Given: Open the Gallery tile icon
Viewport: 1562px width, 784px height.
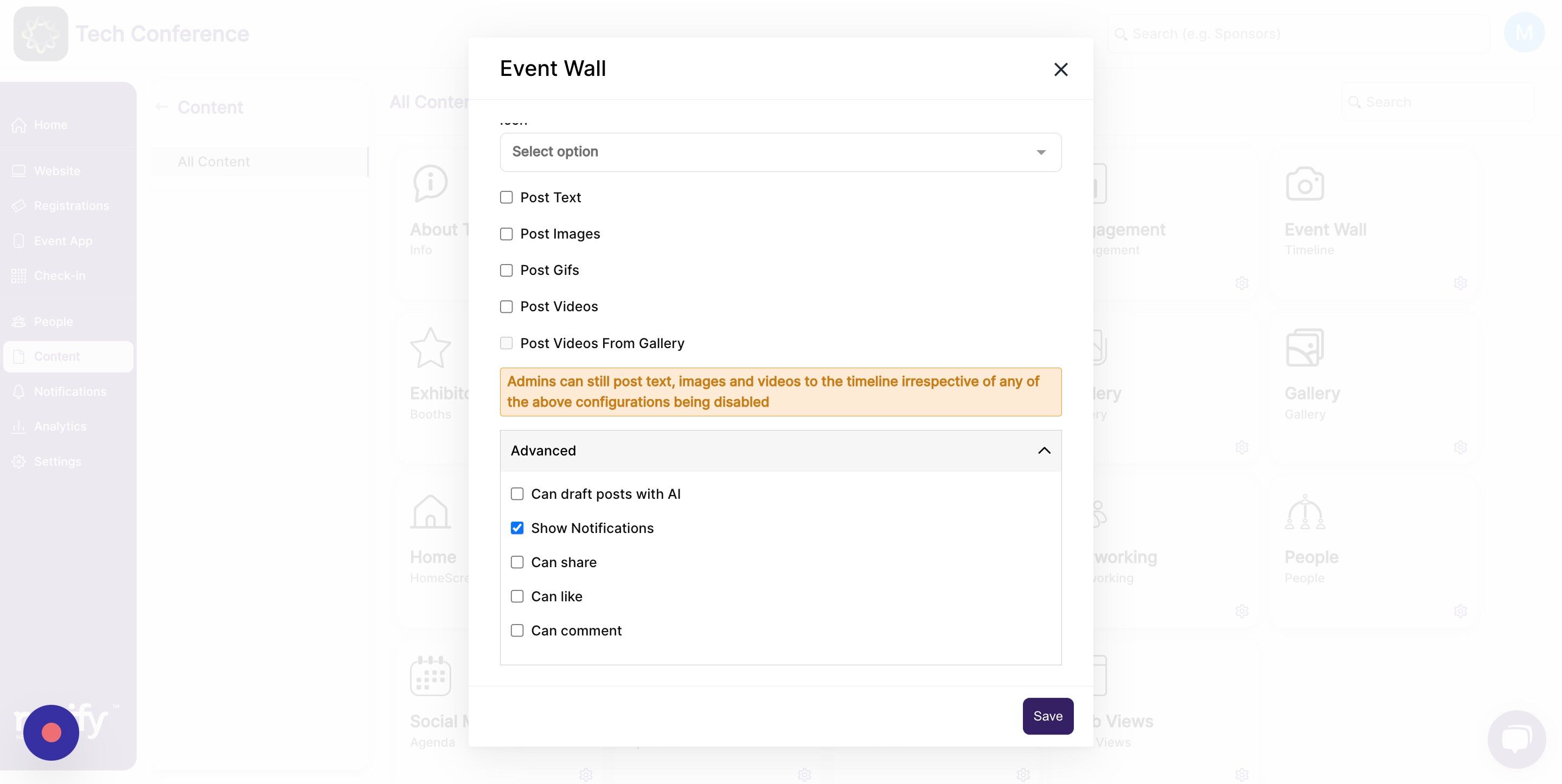Looking at the screenshot, I should point(1304,348).
